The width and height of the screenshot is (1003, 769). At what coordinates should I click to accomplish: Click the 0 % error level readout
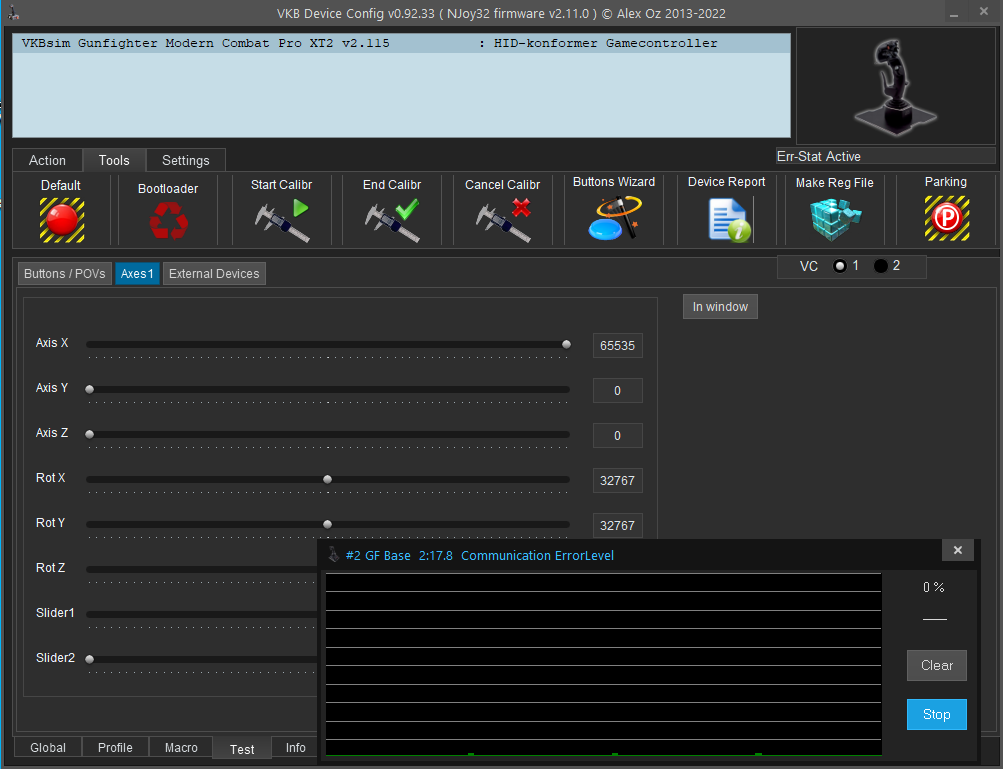[934, 587]
